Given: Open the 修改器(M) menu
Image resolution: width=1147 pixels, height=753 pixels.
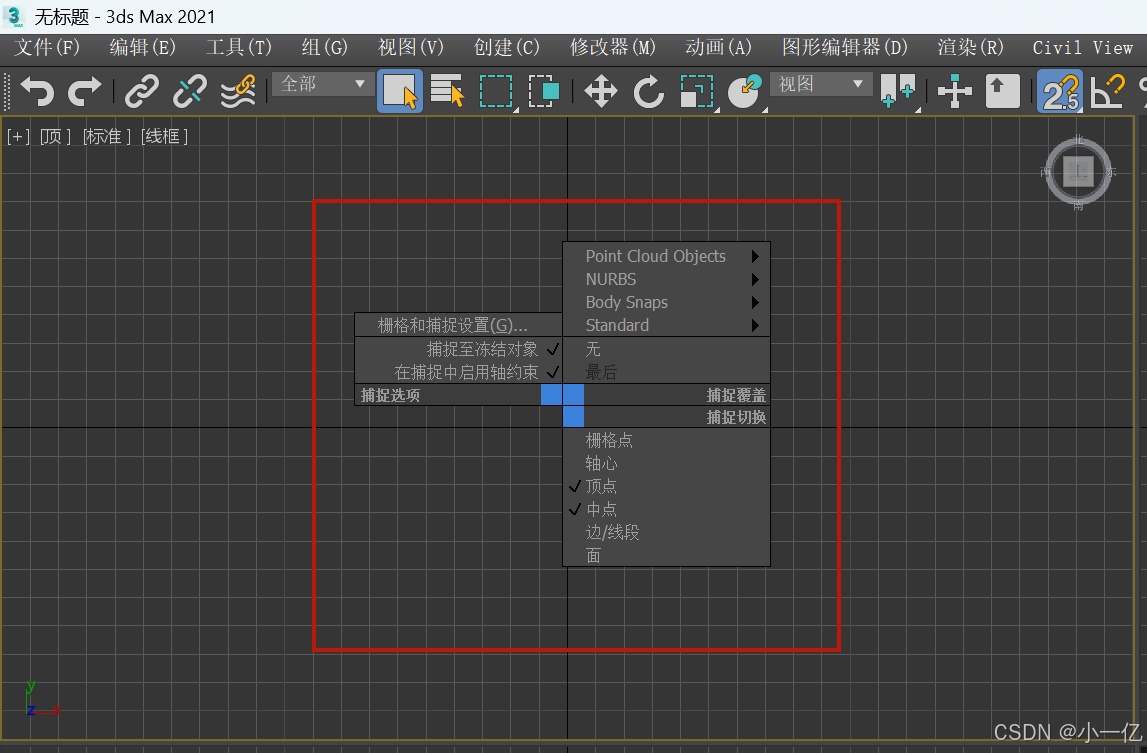Looking at the screenshot, I should [612, 48].
